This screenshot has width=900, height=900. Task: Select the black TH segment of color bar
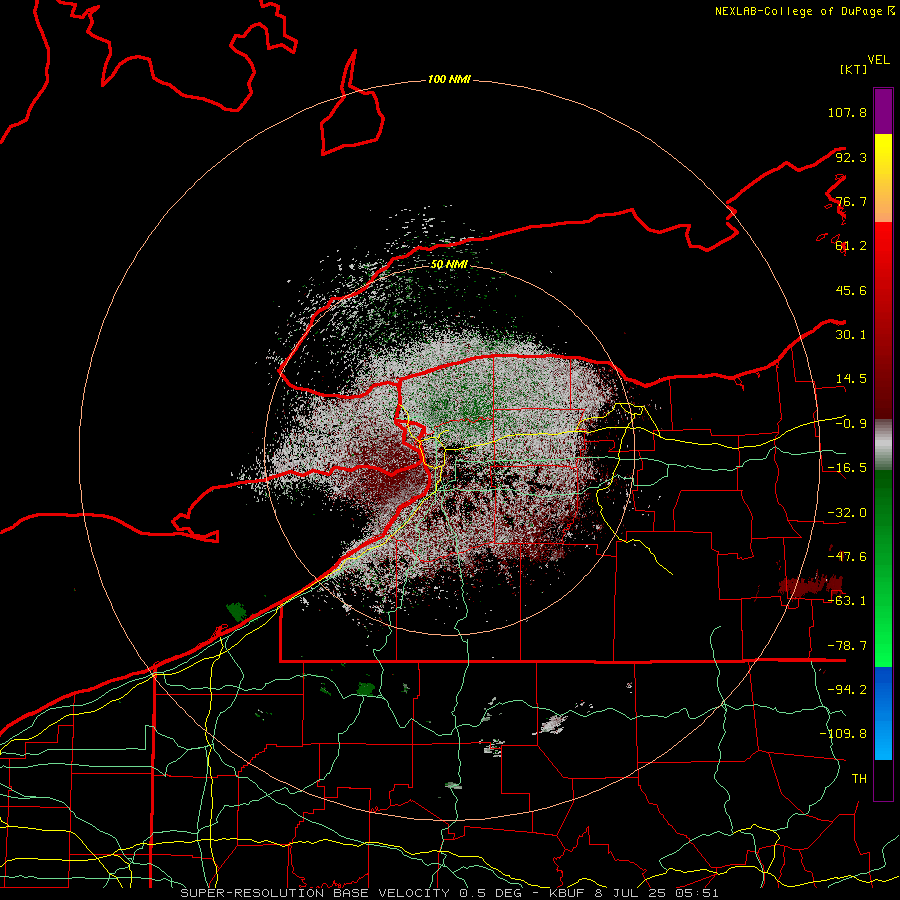tap(883, 779)
